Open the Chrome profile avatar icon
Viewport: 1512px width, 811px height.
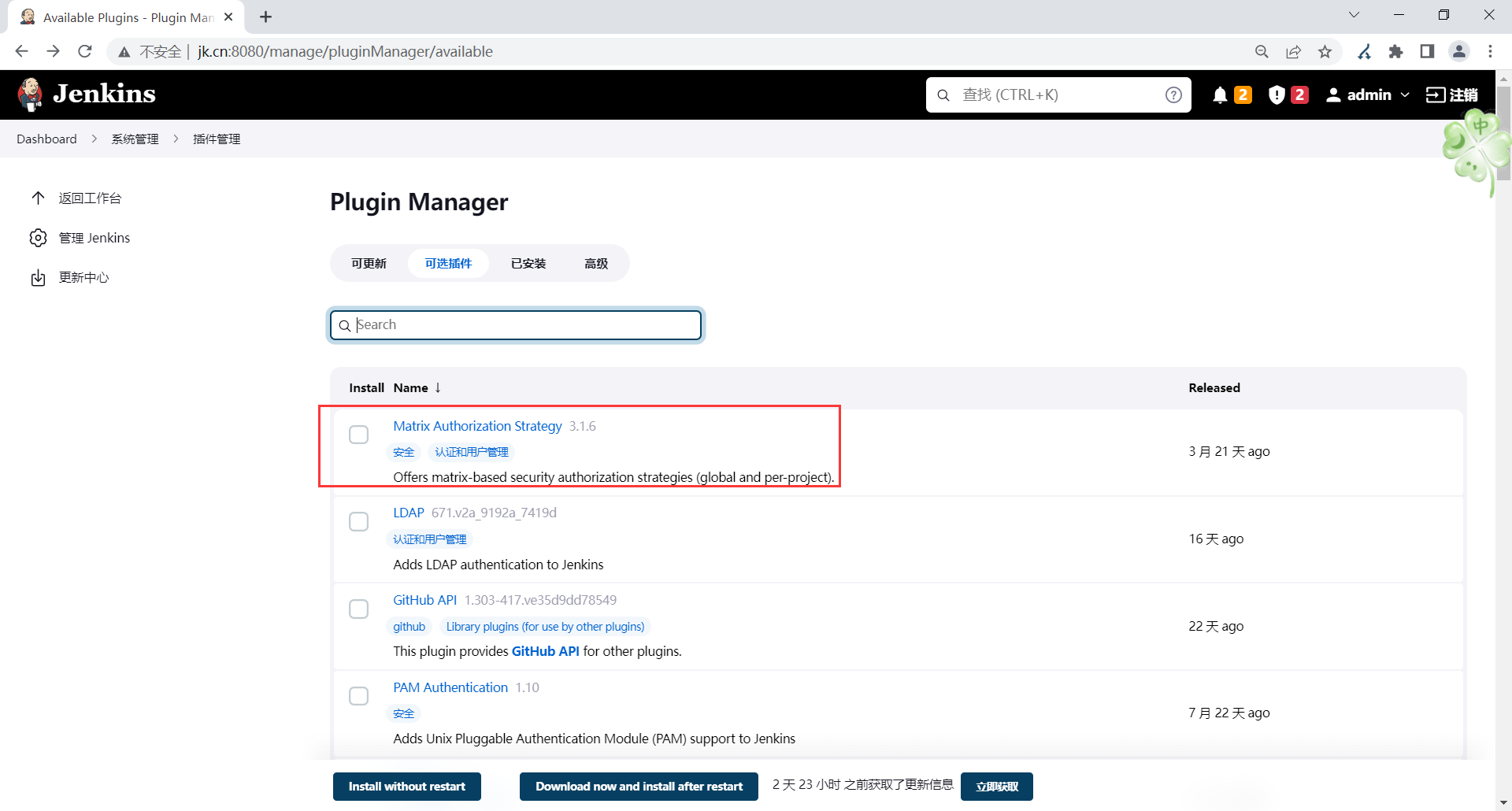1459,51
